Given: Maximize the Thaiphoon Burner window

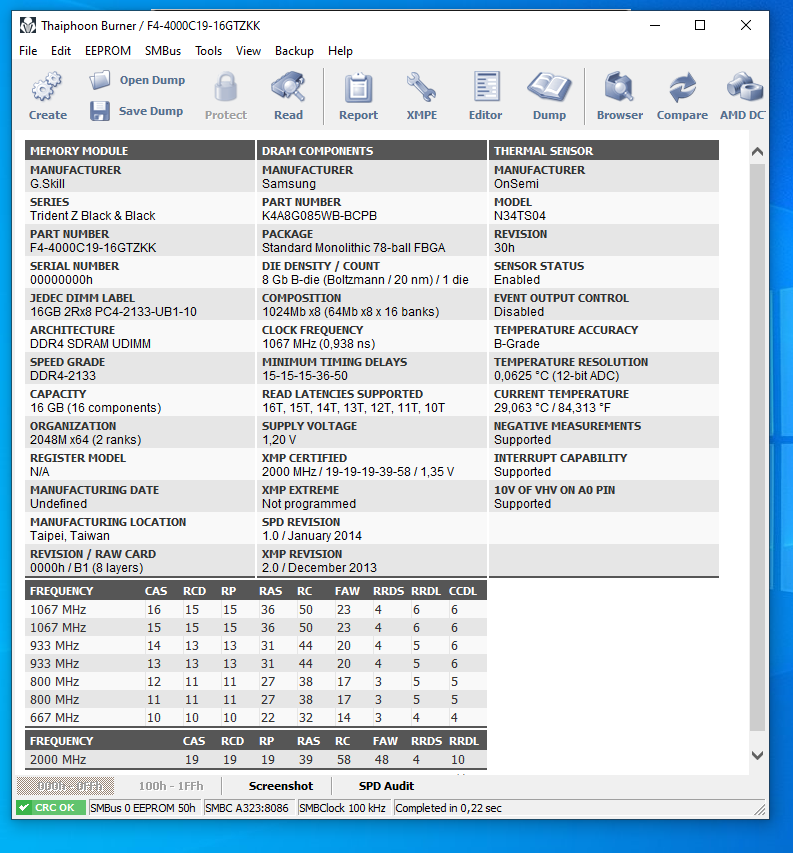Looking at the screenshot, I should [700, 25].
